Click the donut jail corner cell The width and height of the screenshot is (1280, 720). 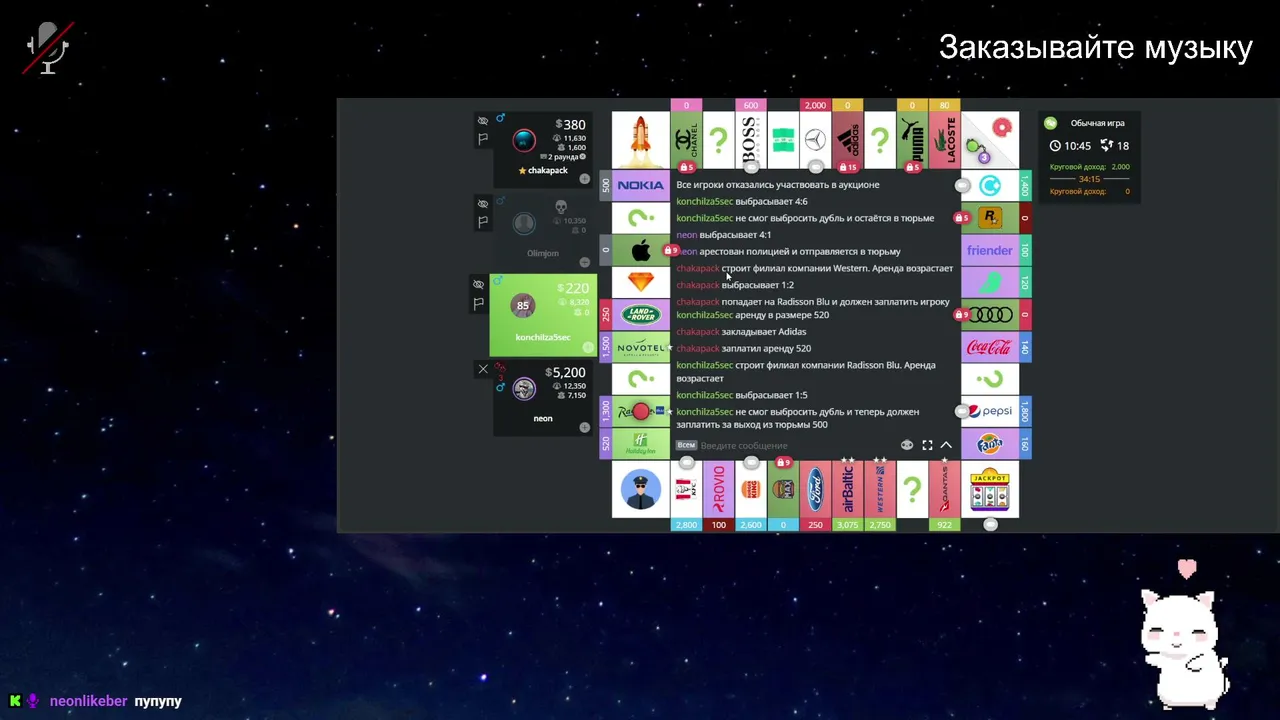coord(990,140)
